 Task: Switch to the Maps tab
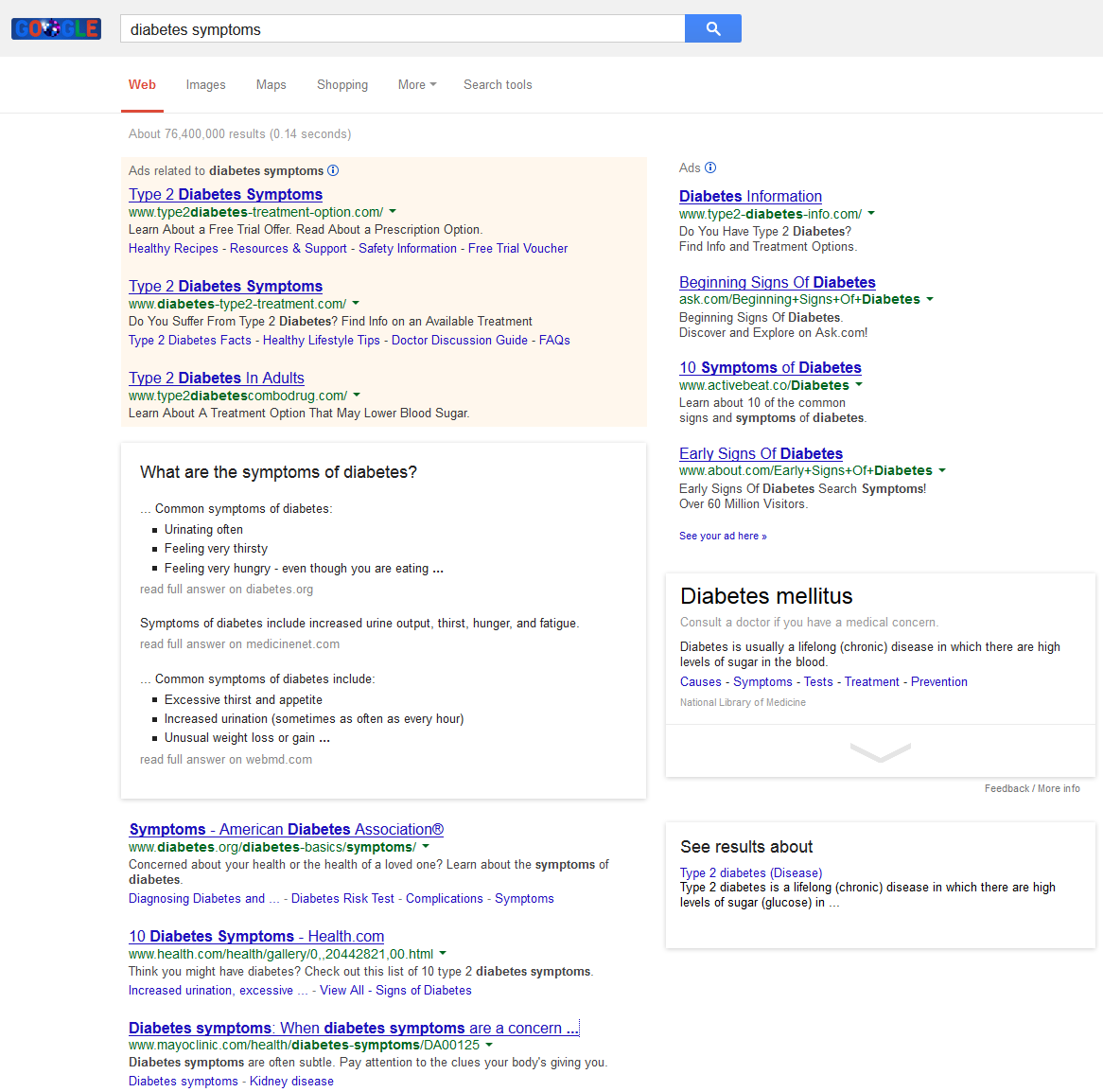coord(271,84)
